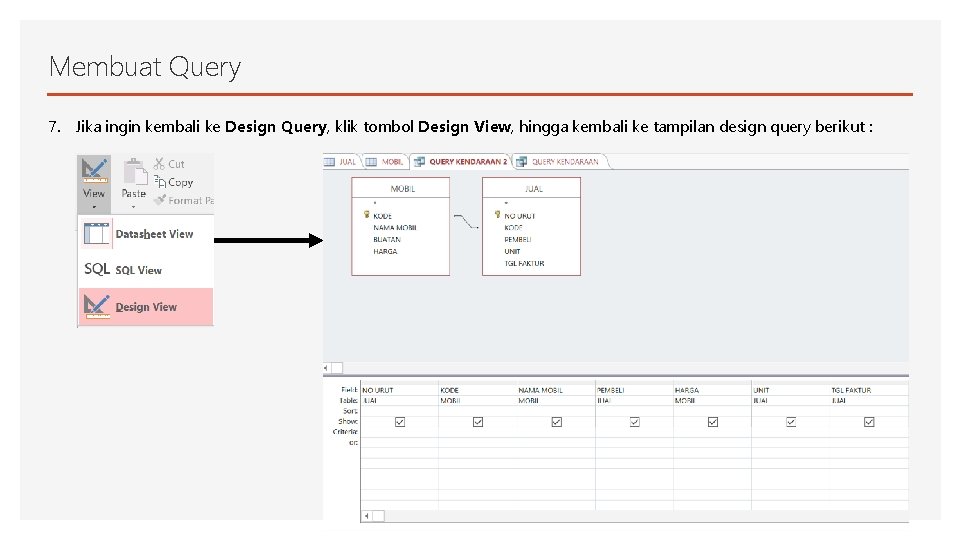
Task: Click the QUERY KENDARAAN 2 tab icon
Action: [419, 162]
